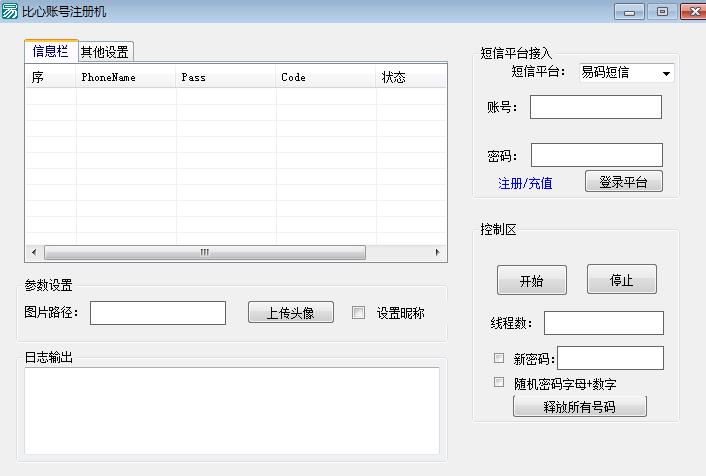Screen dimensions: 706x476
Task: Switch to the 其他设置 tab
Action: pos(105,52)
